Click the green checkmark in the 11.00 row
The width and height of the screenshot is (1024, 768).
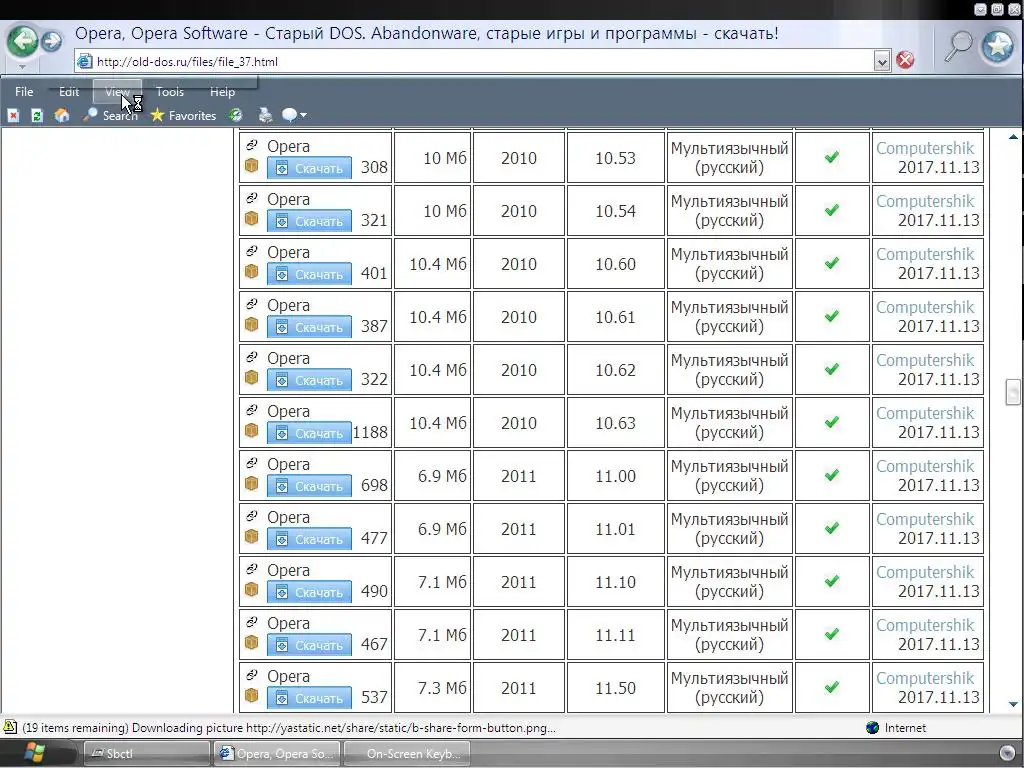[831, 475]
